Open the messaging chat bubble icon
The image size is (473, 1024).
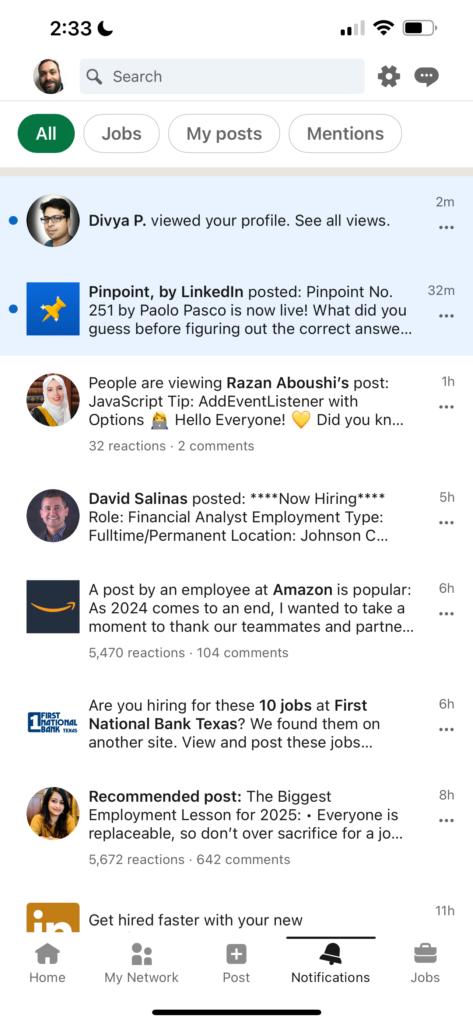point(427,77)
